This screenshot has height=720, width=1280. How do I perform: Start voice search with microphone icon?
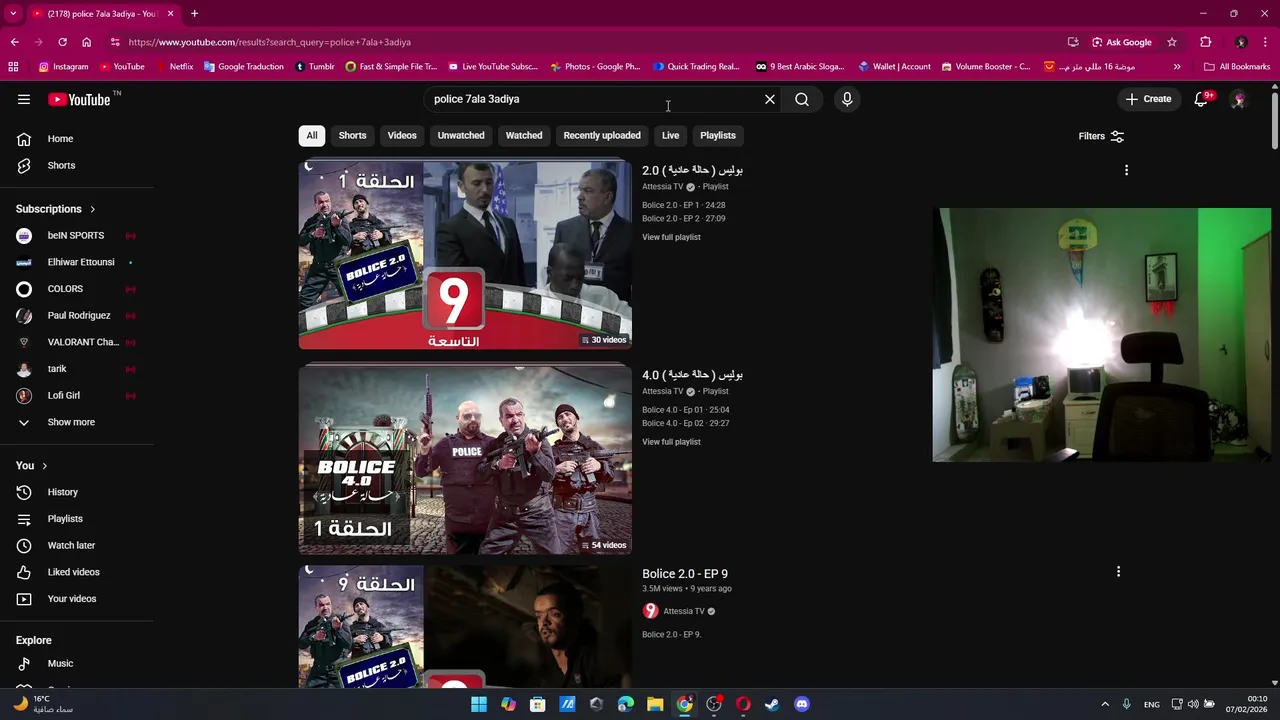847,99
